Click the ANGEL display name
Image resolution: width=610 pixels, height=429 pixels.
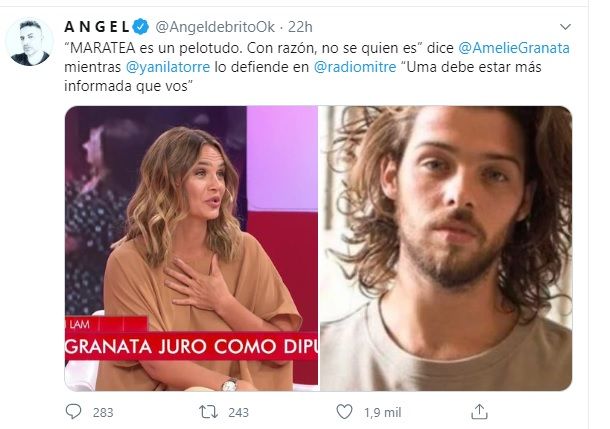[97, 27]
